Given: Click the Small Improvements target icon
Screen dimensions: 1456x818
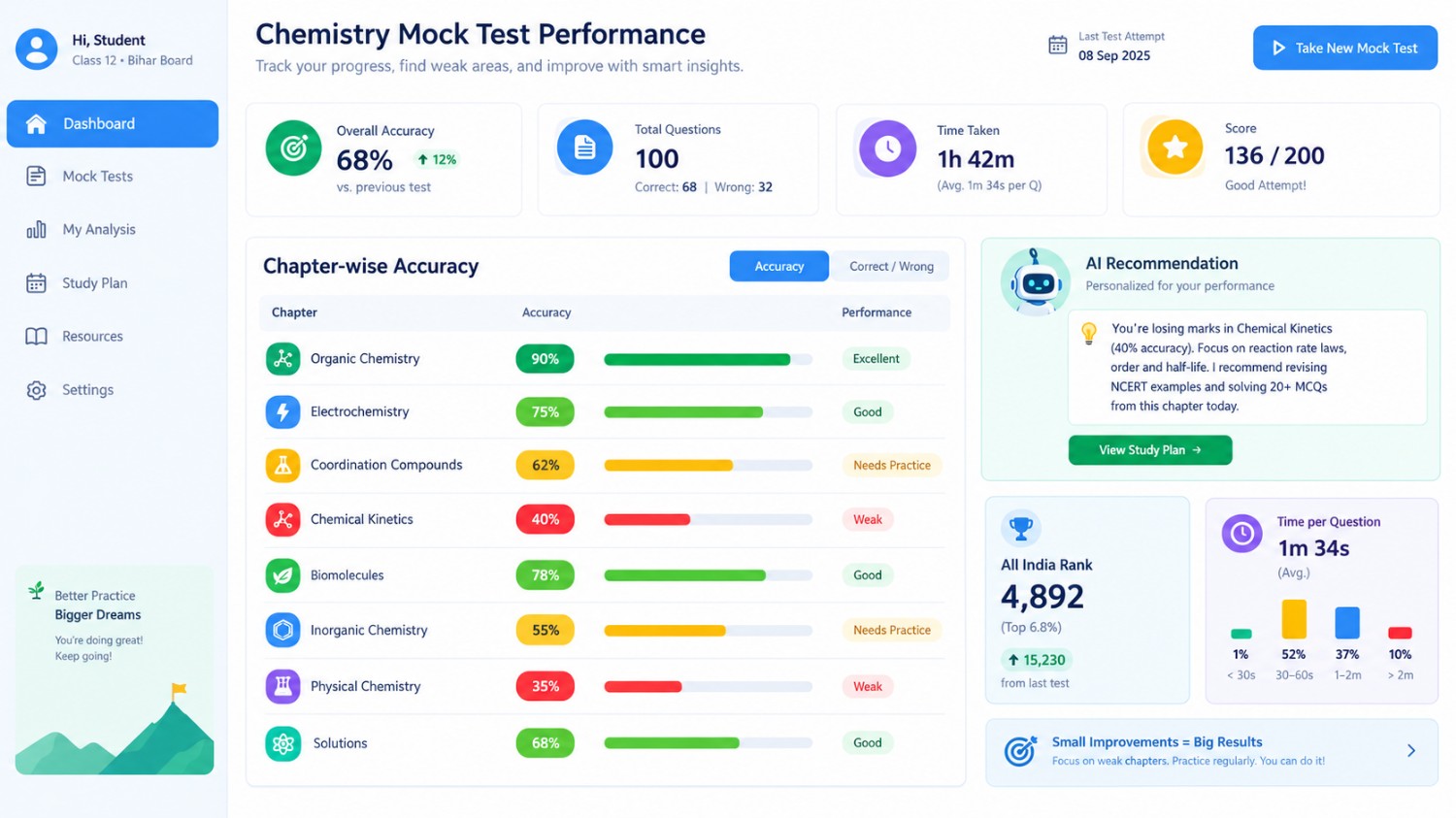Looking at the screenshot, I should click(1020, 750).
